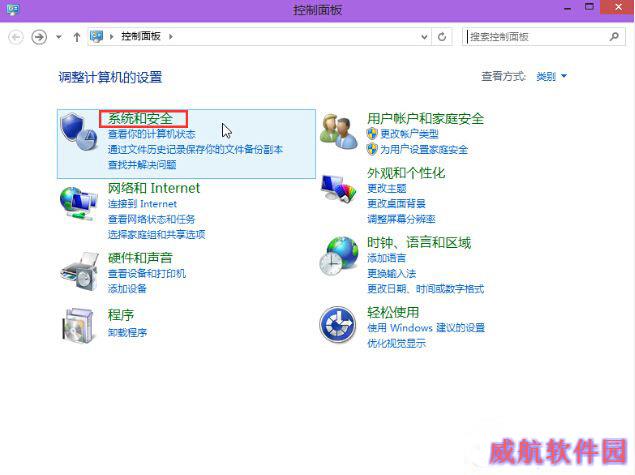Open Hardware and Sound printer icon

80,271
